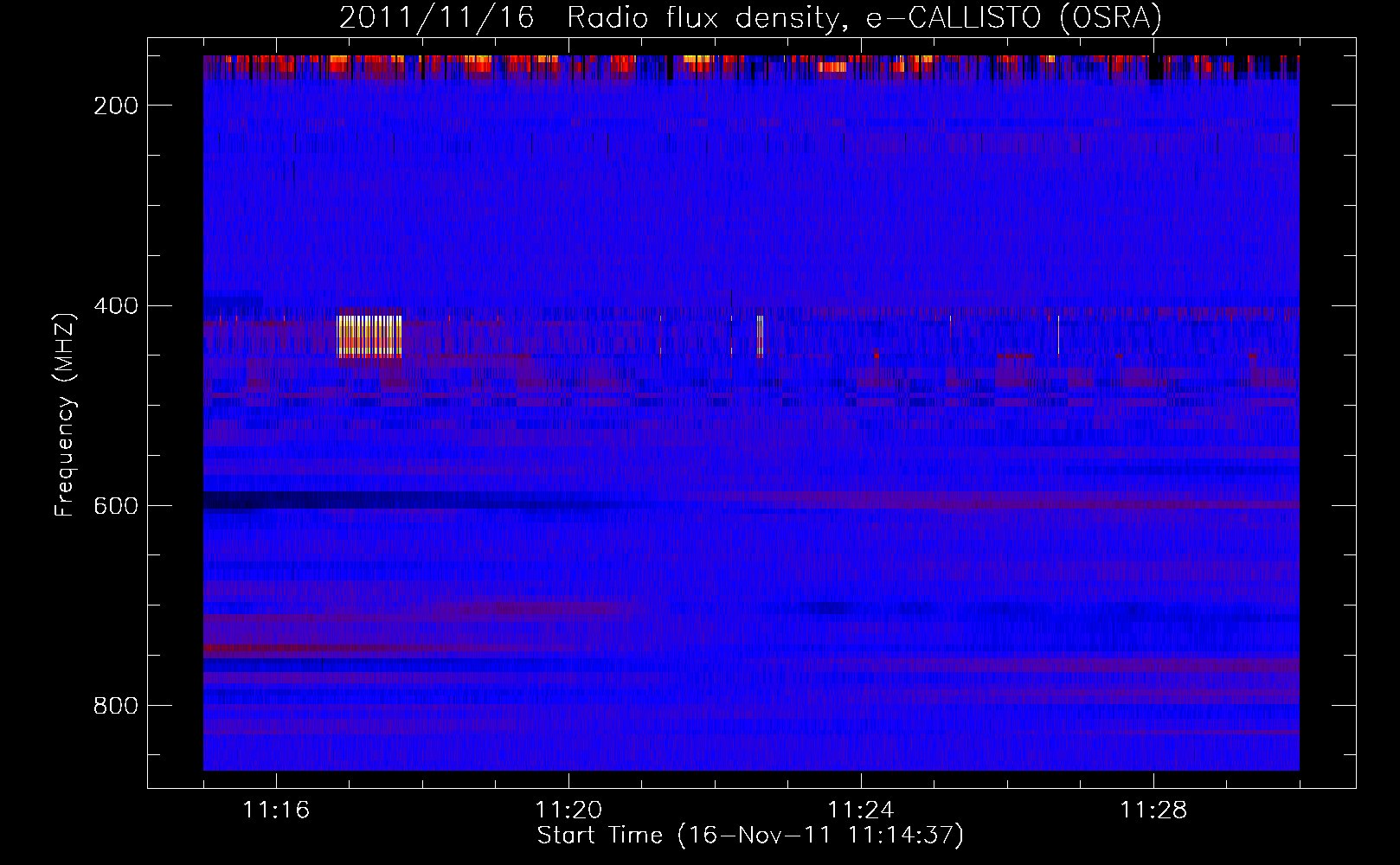The image size is (1400, 865).
Task: Click the bright yellow-white burst near 11:17
Action: pos(369,336)
